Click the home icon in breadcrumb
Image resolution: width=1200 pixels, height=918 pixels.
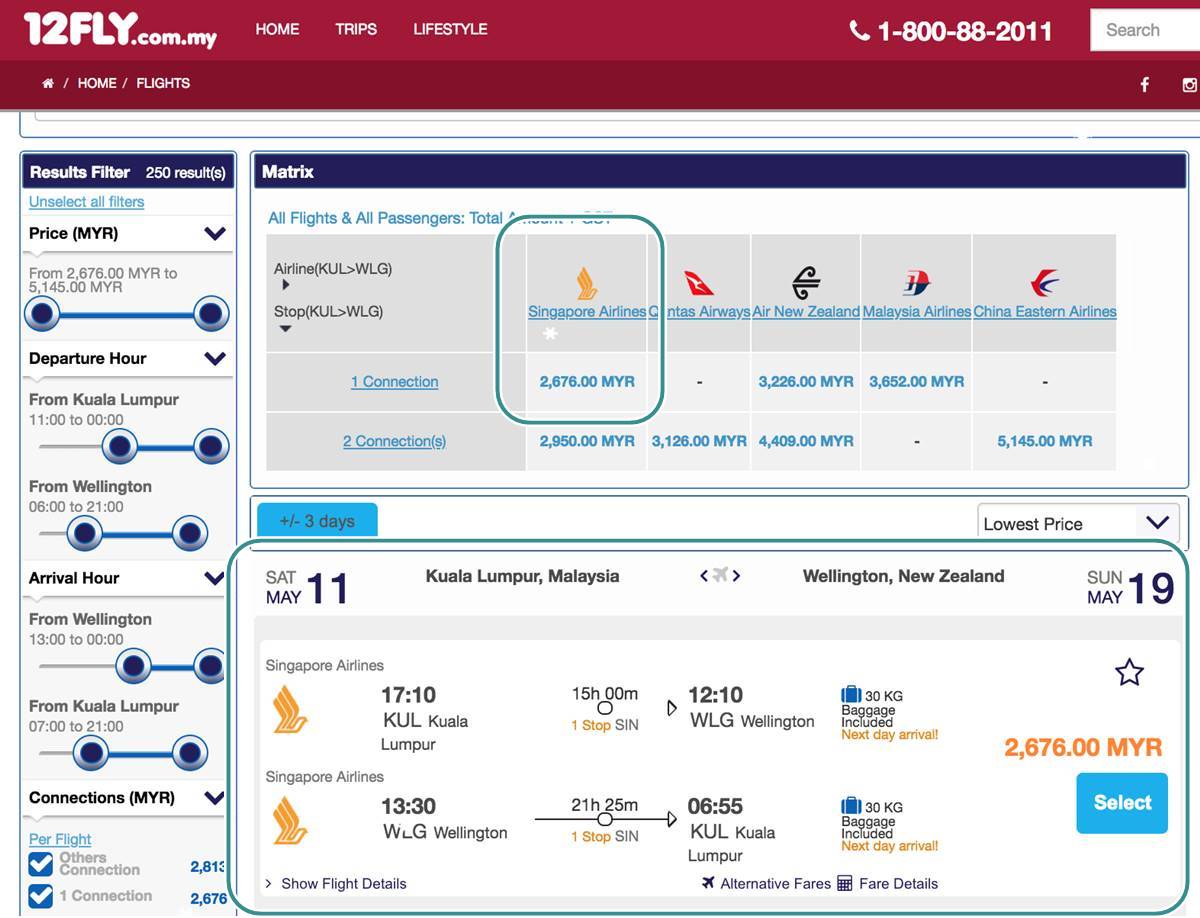[48, 83]
